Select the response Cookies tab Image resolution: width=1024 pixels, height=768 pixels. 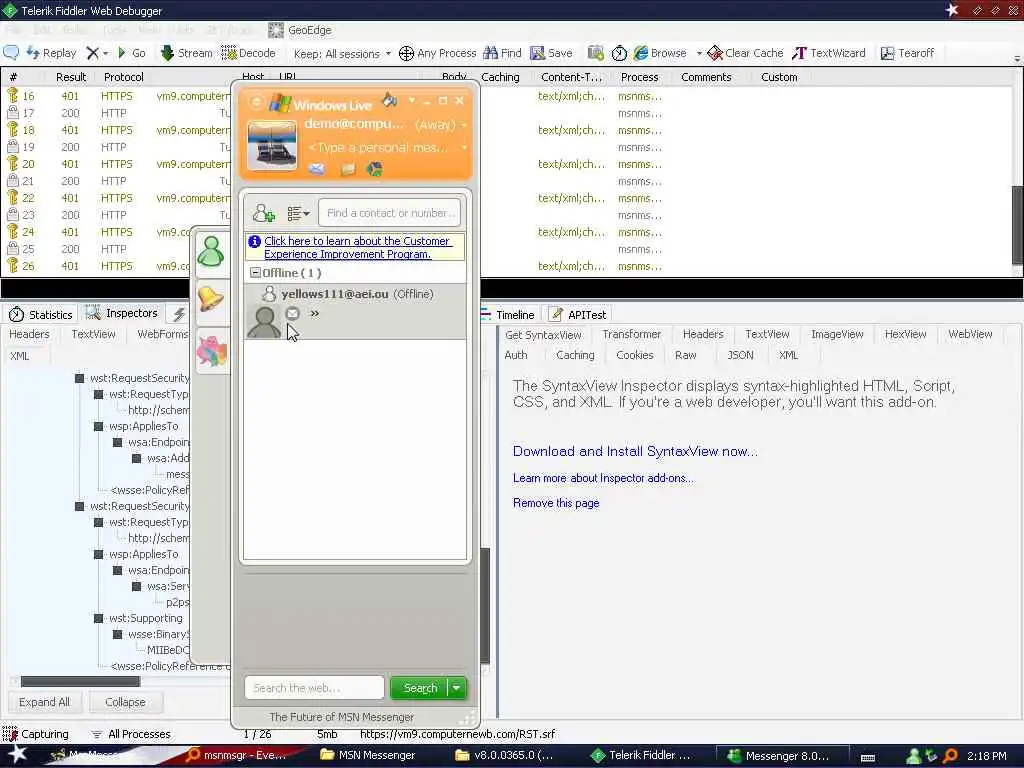[x=634, y=355]
